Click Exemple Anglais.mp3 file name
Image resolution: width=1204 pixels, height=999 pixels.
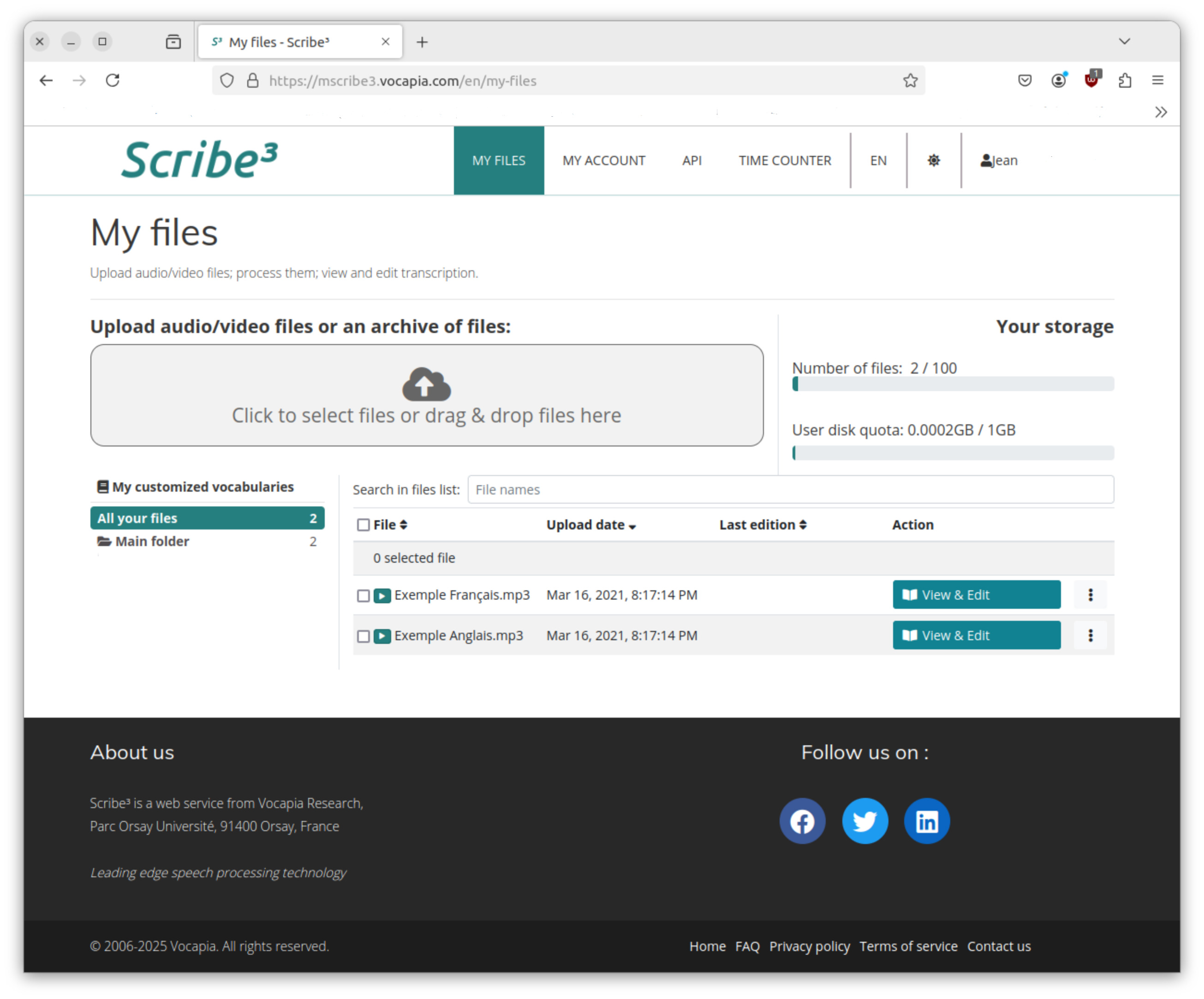pos(459,636)
